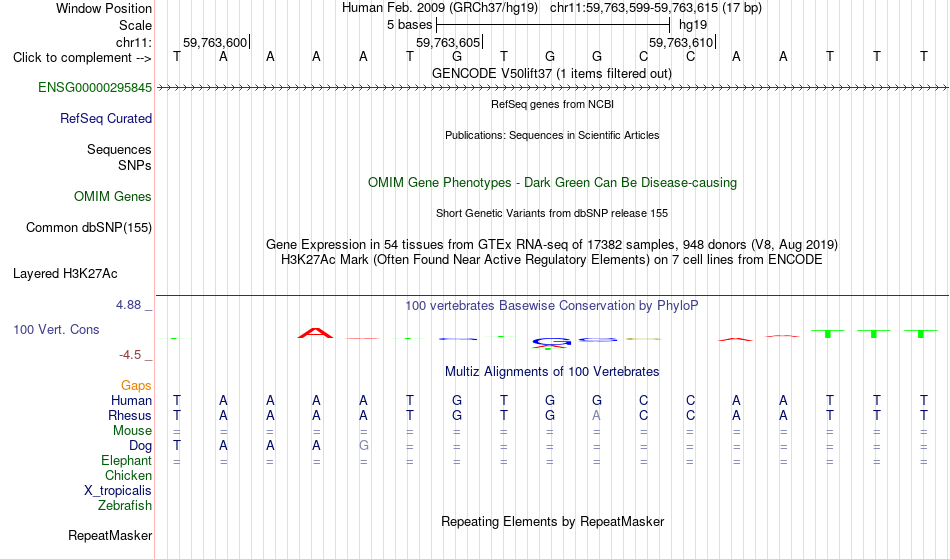Click '100 vertebrates Basewise Conservation by PhyloP' title
The width and height of the screenshot is (950, 559).
click(x=552, y=305)
